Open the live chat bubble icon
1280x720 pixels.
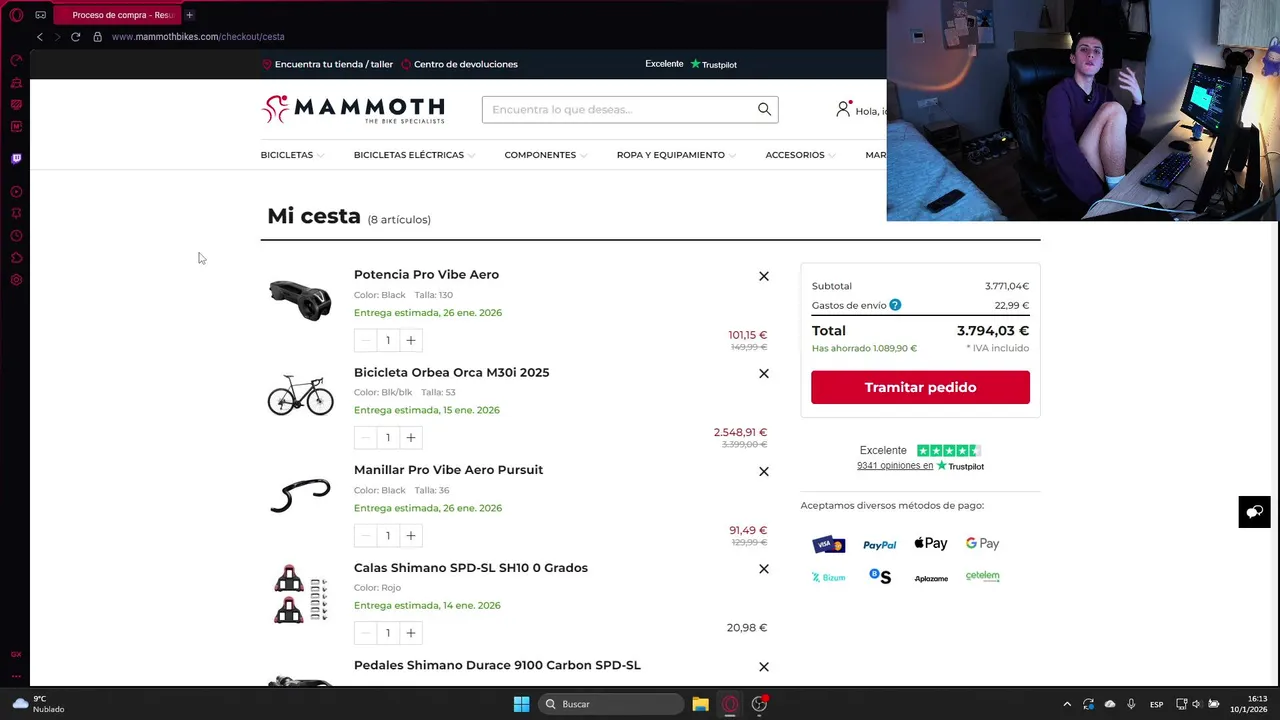(x=1254, y=512)
